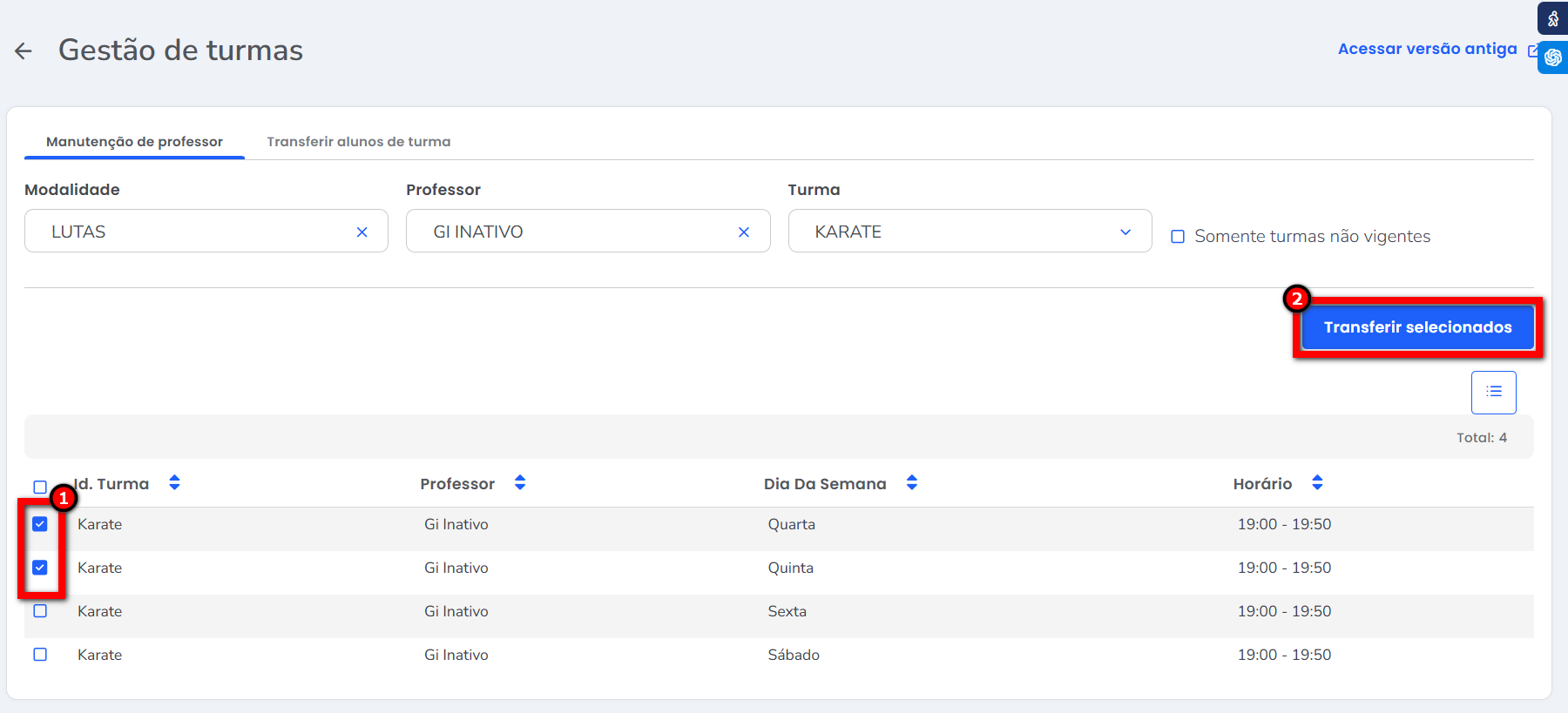
Task: Open the list view options icon
Action: click(1493, 393)
